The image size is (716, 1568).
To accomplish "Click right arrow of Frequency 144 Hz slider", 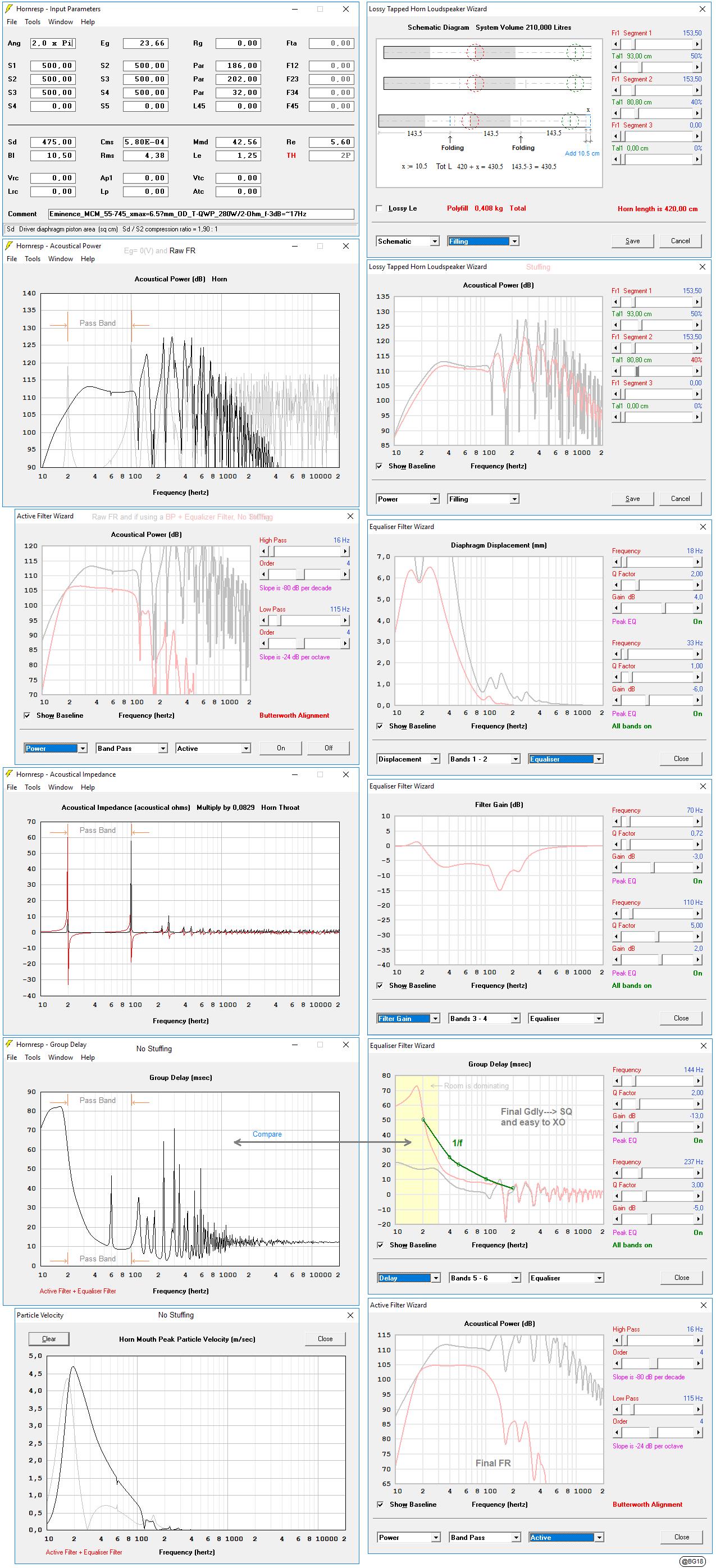I will click(x=699, y=1081).
